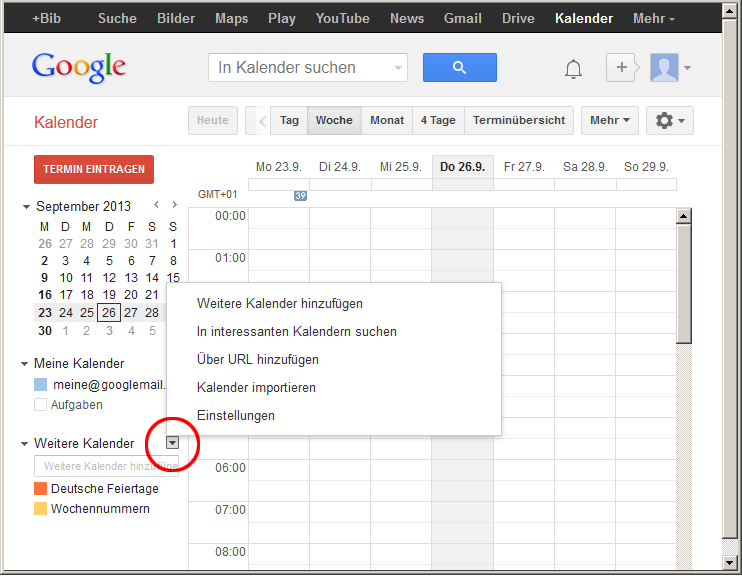Collapse the Meine Kalender section

26,364
